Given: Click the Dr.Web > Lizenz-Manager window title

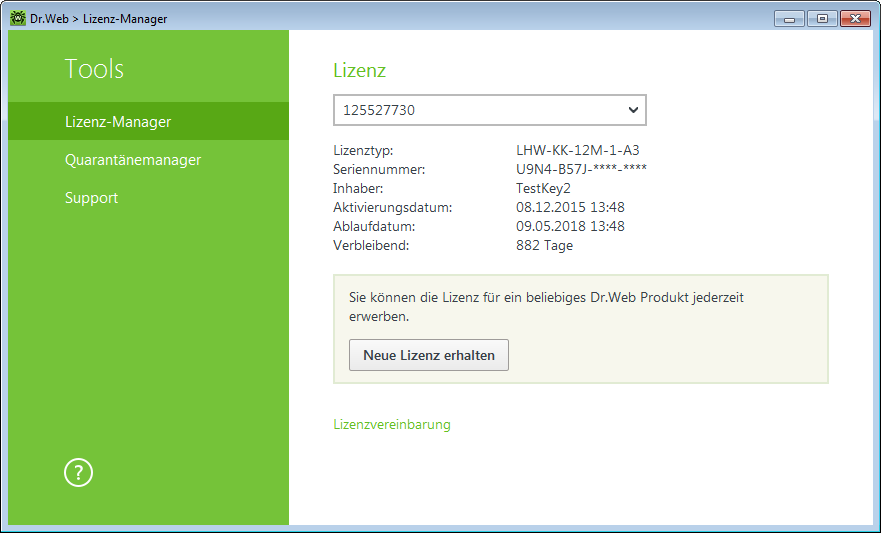Looking at the screenshot, I should click(x=98, y=19).
